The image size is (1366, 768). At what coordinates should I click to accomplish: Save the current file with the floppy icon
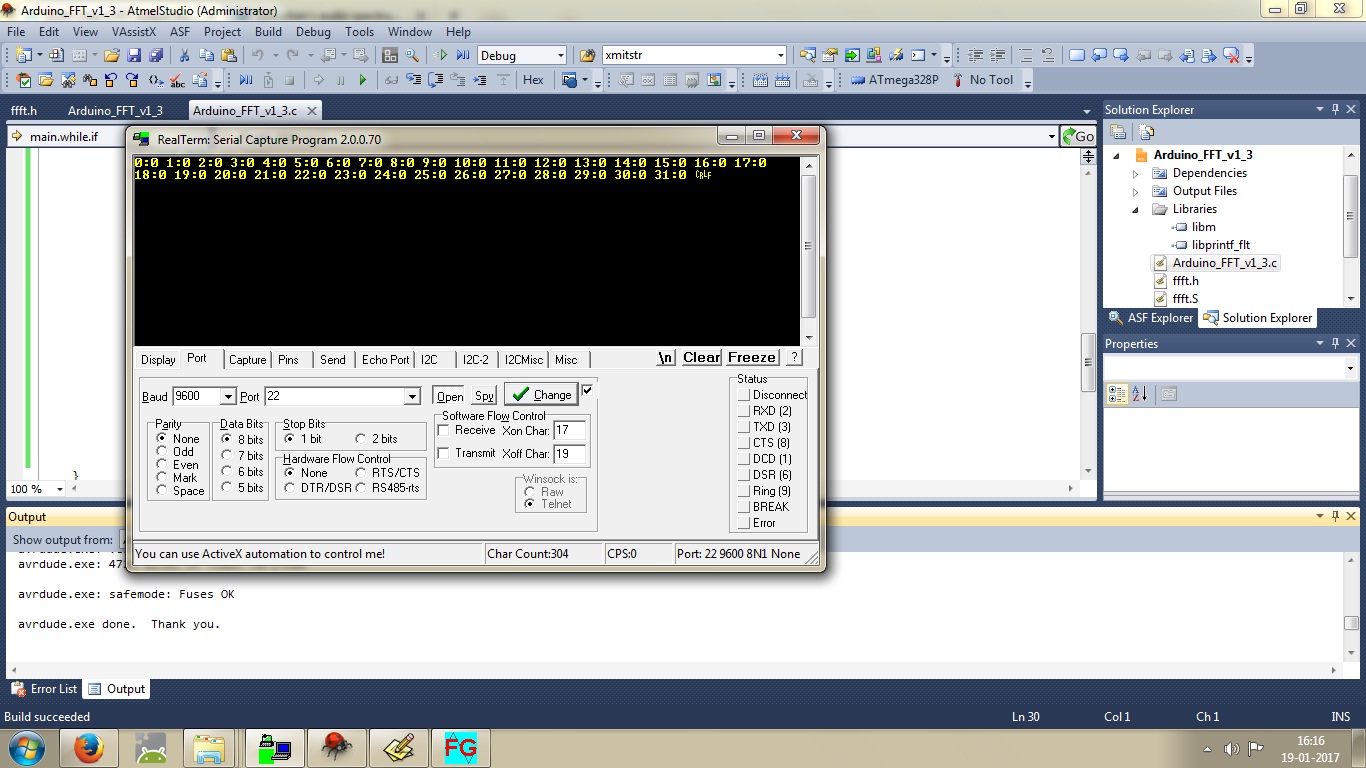point(133,55)
